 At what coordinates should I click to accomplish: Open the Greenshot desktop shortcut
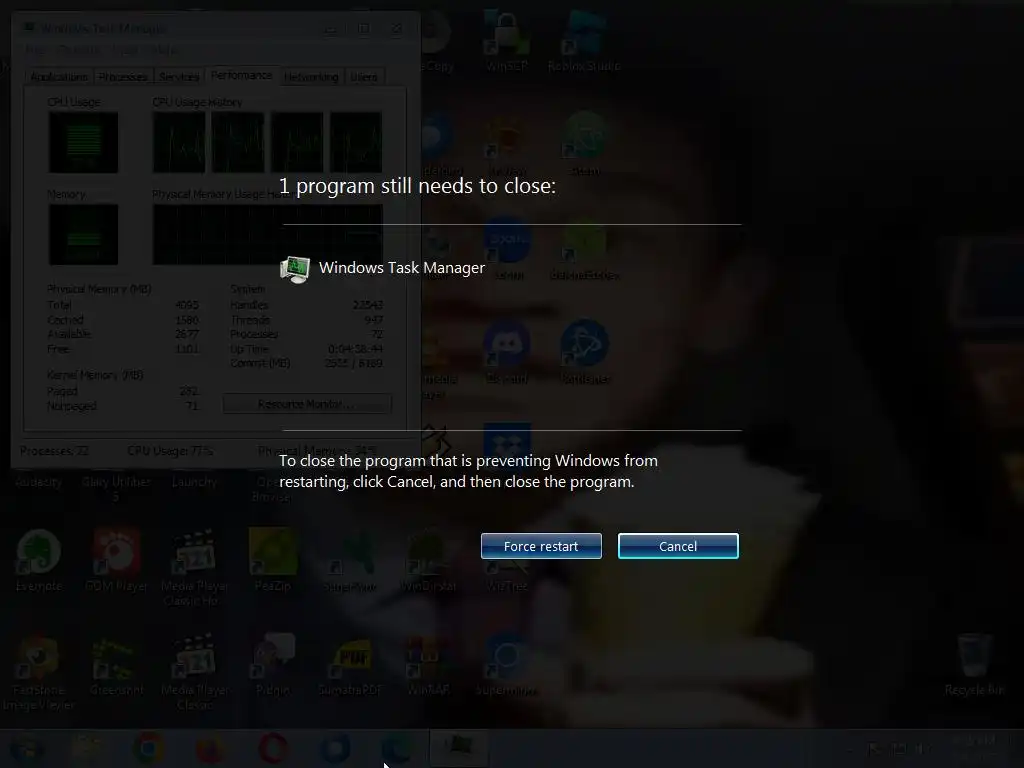(x=116, y=667)
